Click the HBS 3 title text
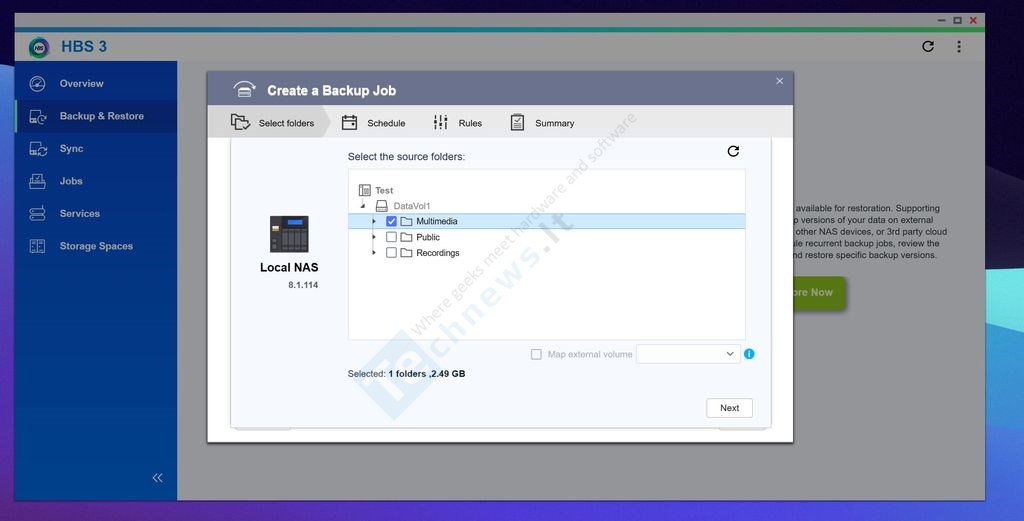Viewport: 1024px width, 521px height. click(x=84, y=47)
